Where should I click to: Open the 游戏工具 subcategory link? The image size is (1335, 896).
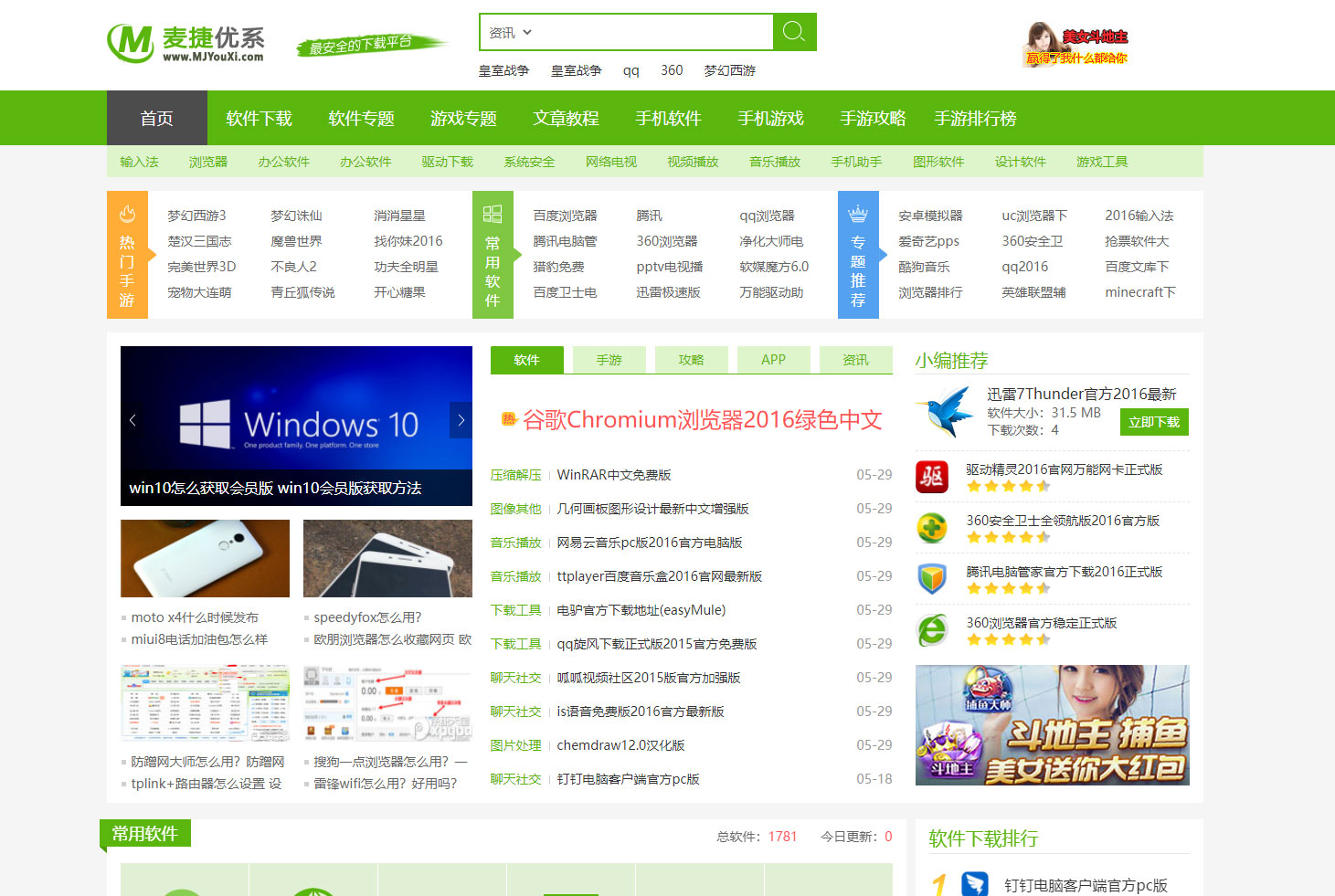[1102, 162]
